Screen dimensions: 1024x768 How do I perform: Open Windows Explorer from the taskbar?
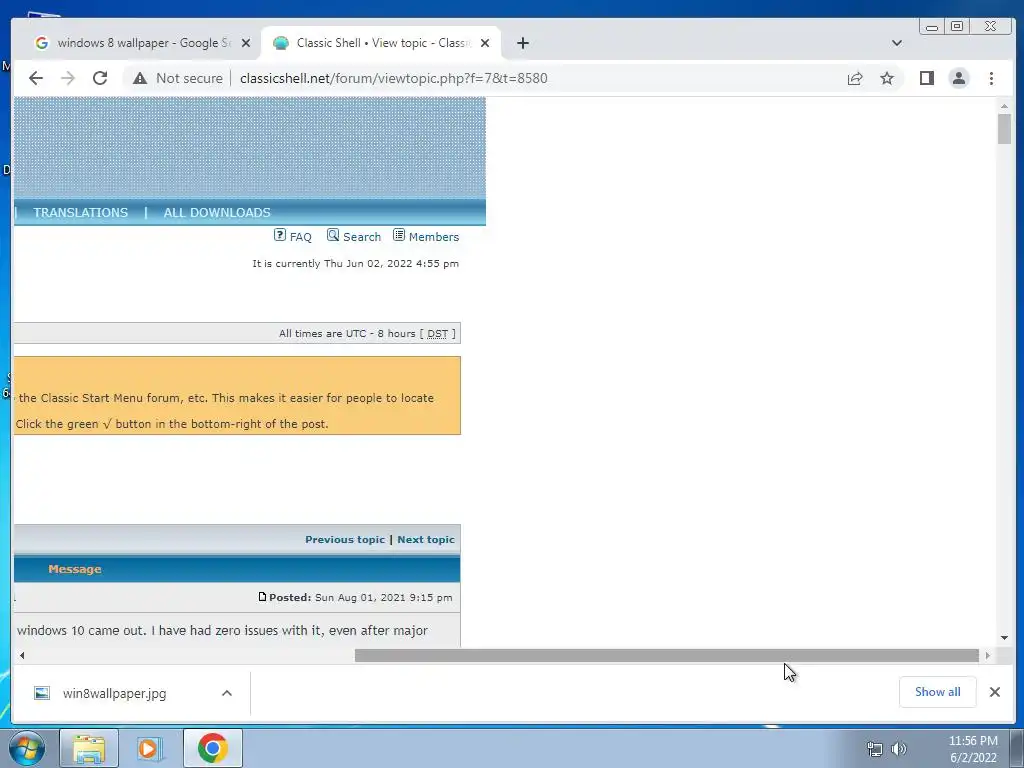tap(89, 748)
